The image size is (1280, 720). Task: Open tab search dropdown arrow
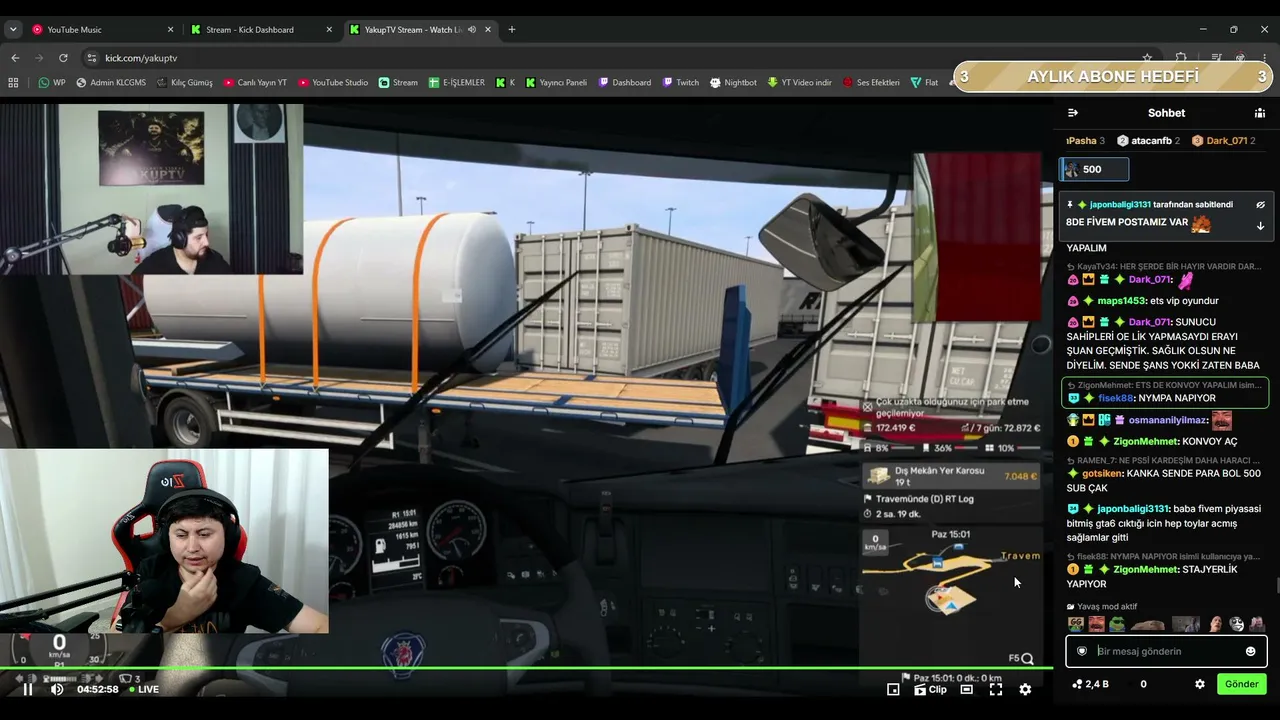pos(13,30)
